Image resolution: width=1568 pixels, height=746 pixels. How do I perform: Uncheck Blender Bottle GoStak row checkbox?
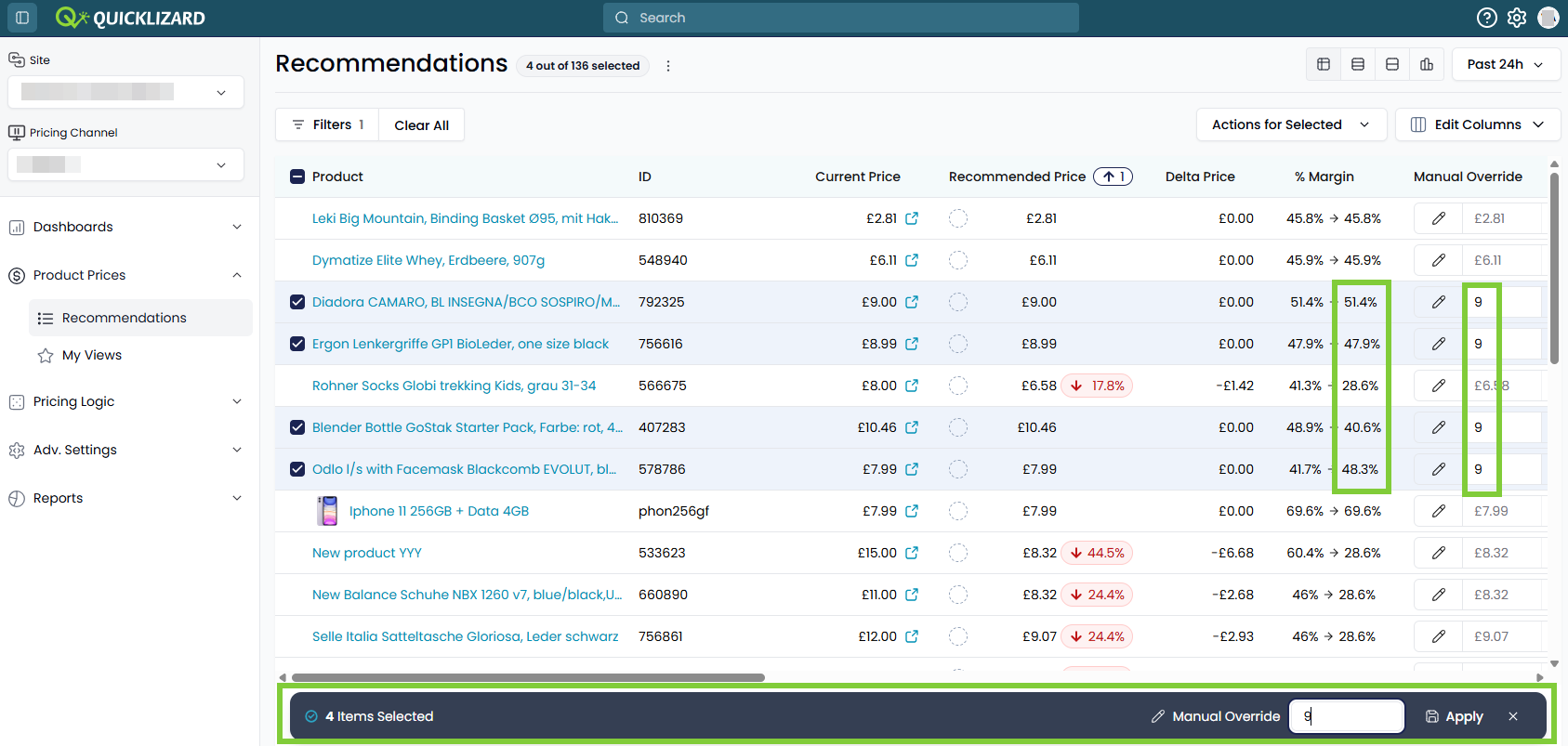(297, 427)
